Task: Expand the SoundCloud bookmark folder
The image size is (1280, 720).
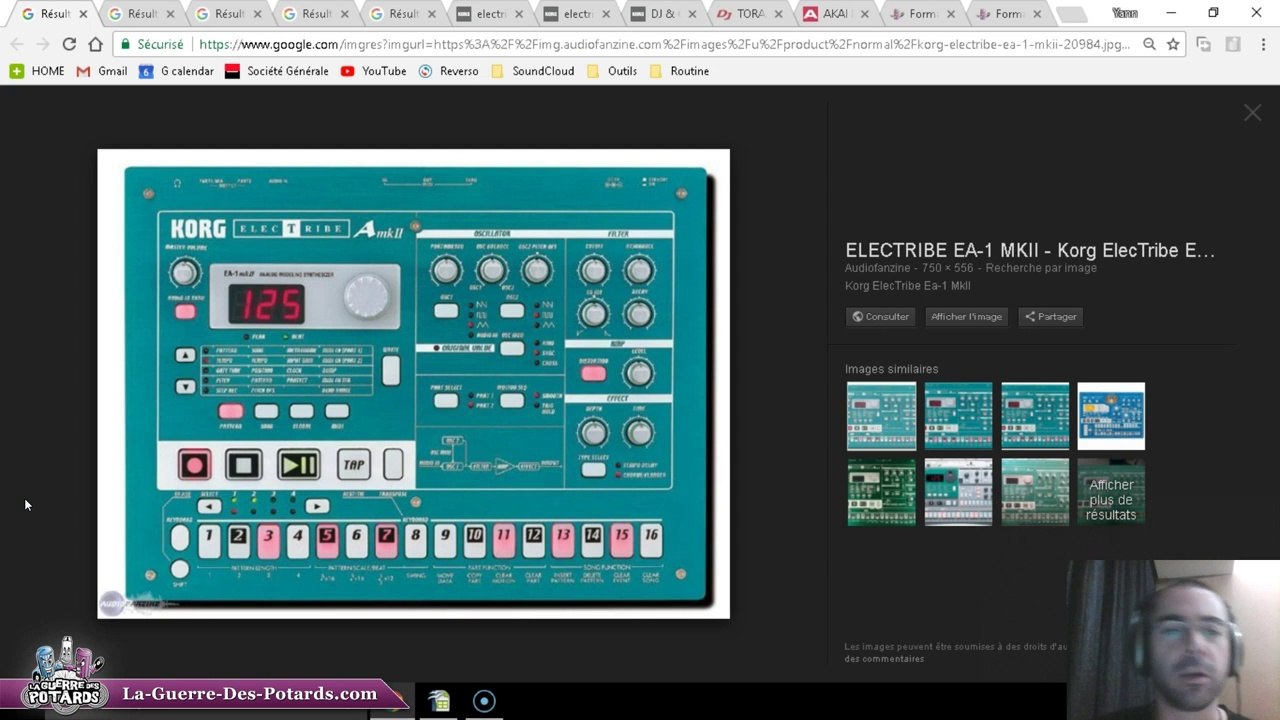Action: (533, 71)
